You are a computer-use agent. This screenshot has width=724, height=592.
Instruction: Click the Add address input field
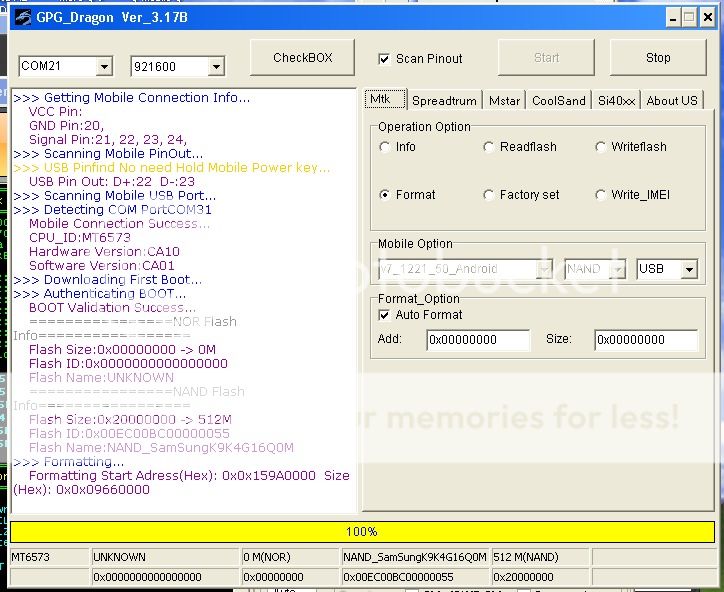[x=478, y=340]
